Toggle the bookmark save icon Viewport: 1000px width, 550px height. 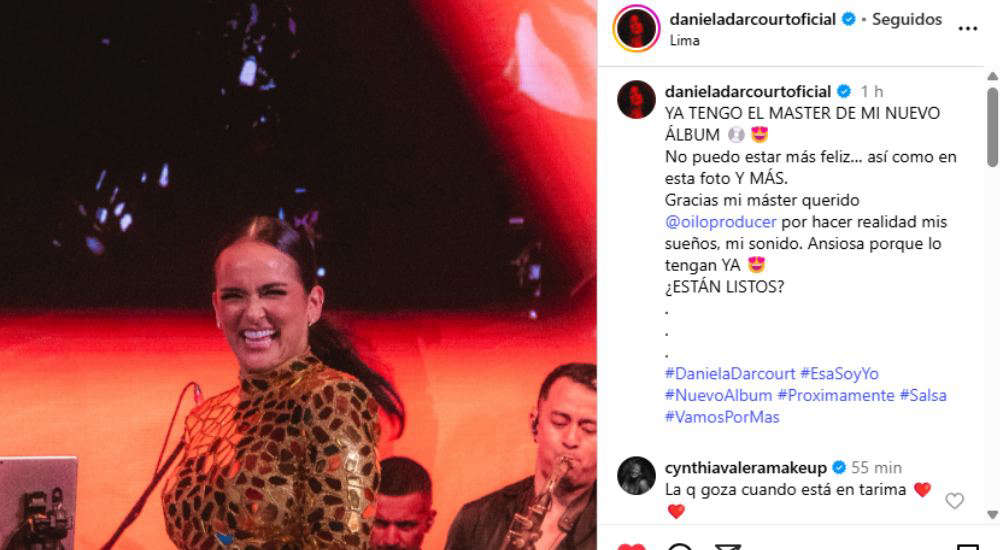click(x=967, y=547)
